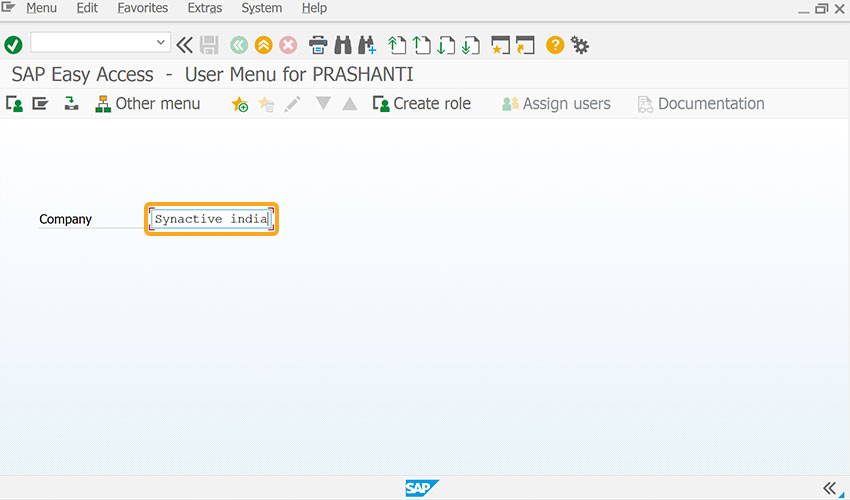Click the Company input field
This screenshot has height=500, width=850.
(x=211, y=219)
